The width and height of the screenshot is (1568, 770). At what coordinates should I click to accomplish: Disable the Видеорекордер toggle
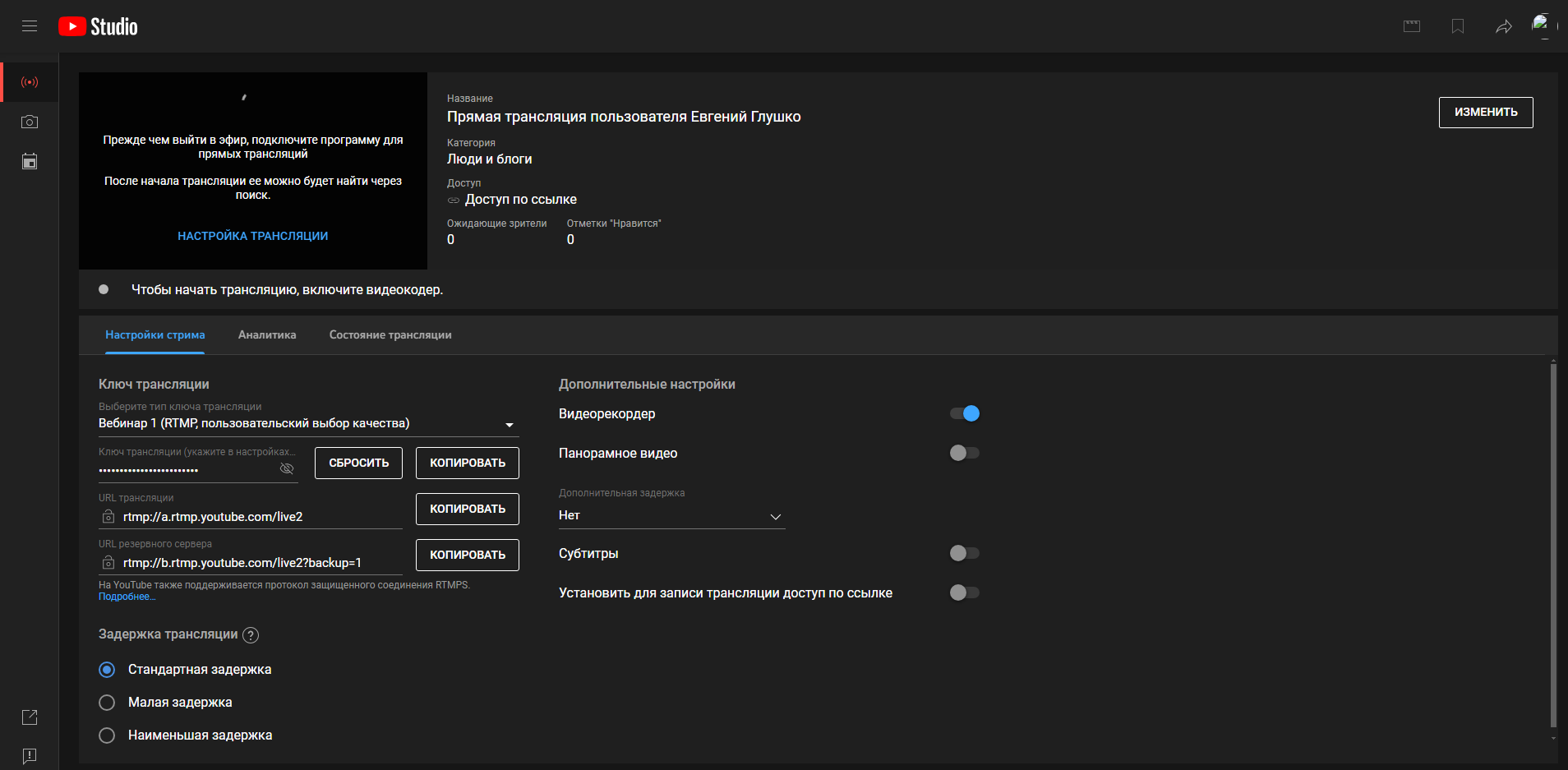[965, 413]
